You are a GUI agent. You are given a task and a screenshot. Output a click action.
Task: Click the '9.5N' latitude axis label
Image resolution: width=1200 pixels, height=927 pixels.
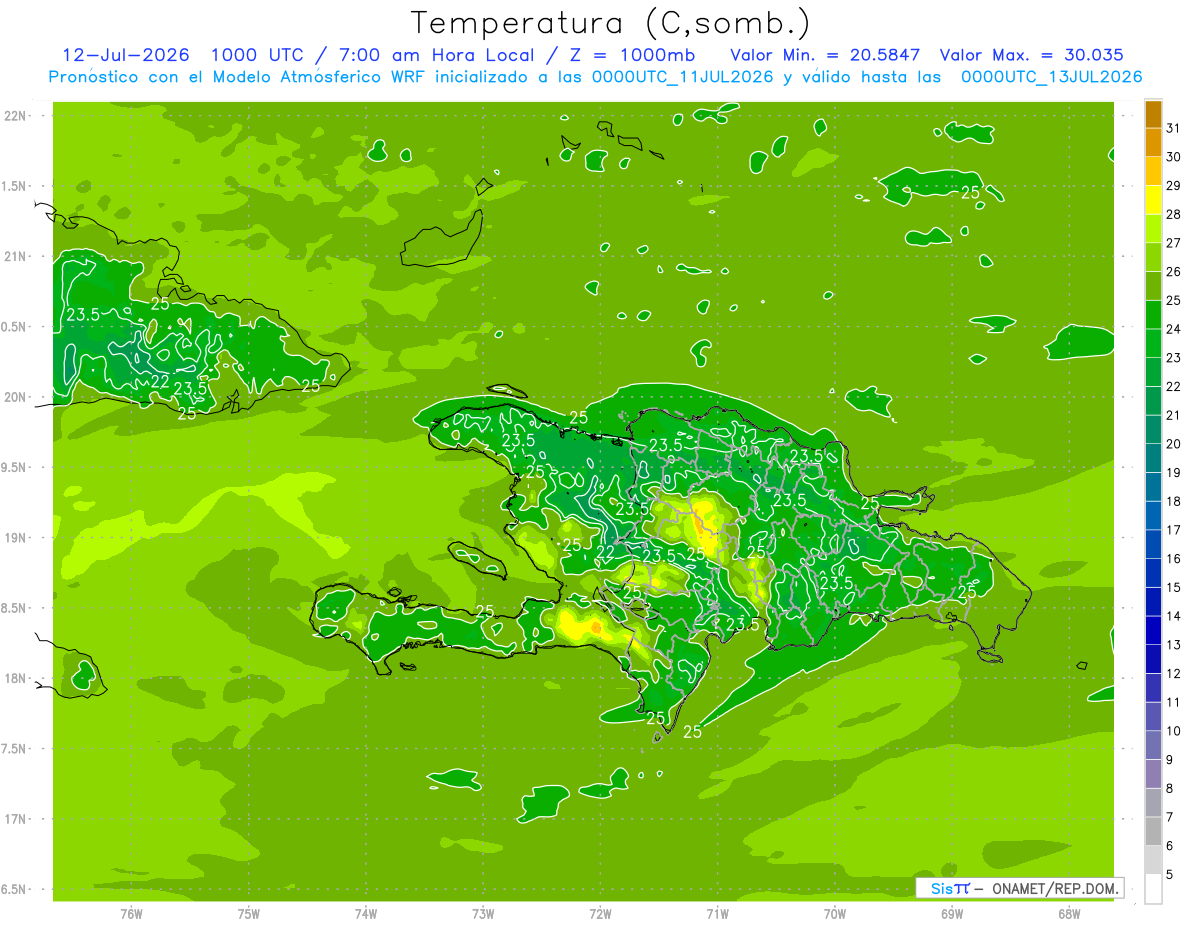click(x=14, y=468)
